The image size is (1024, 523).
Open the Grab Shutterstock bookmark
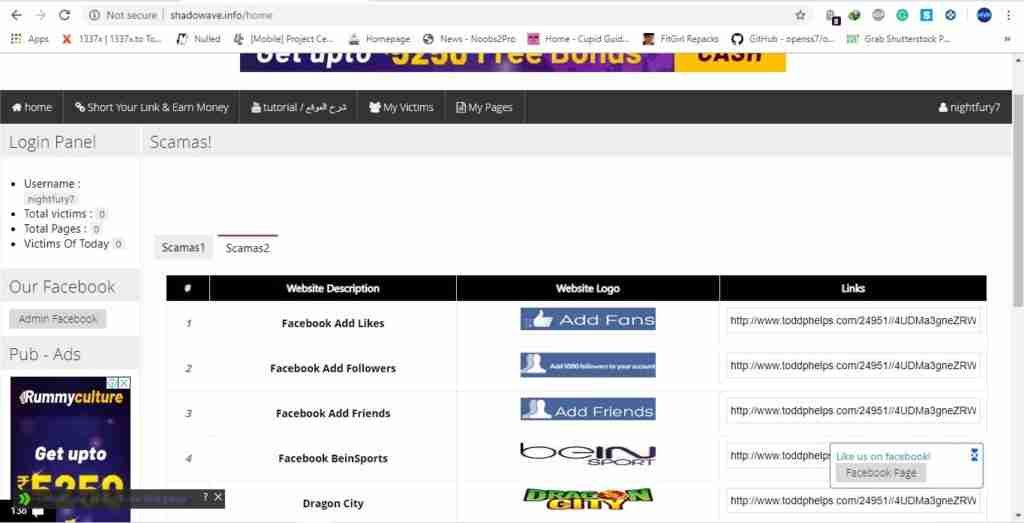899,39
